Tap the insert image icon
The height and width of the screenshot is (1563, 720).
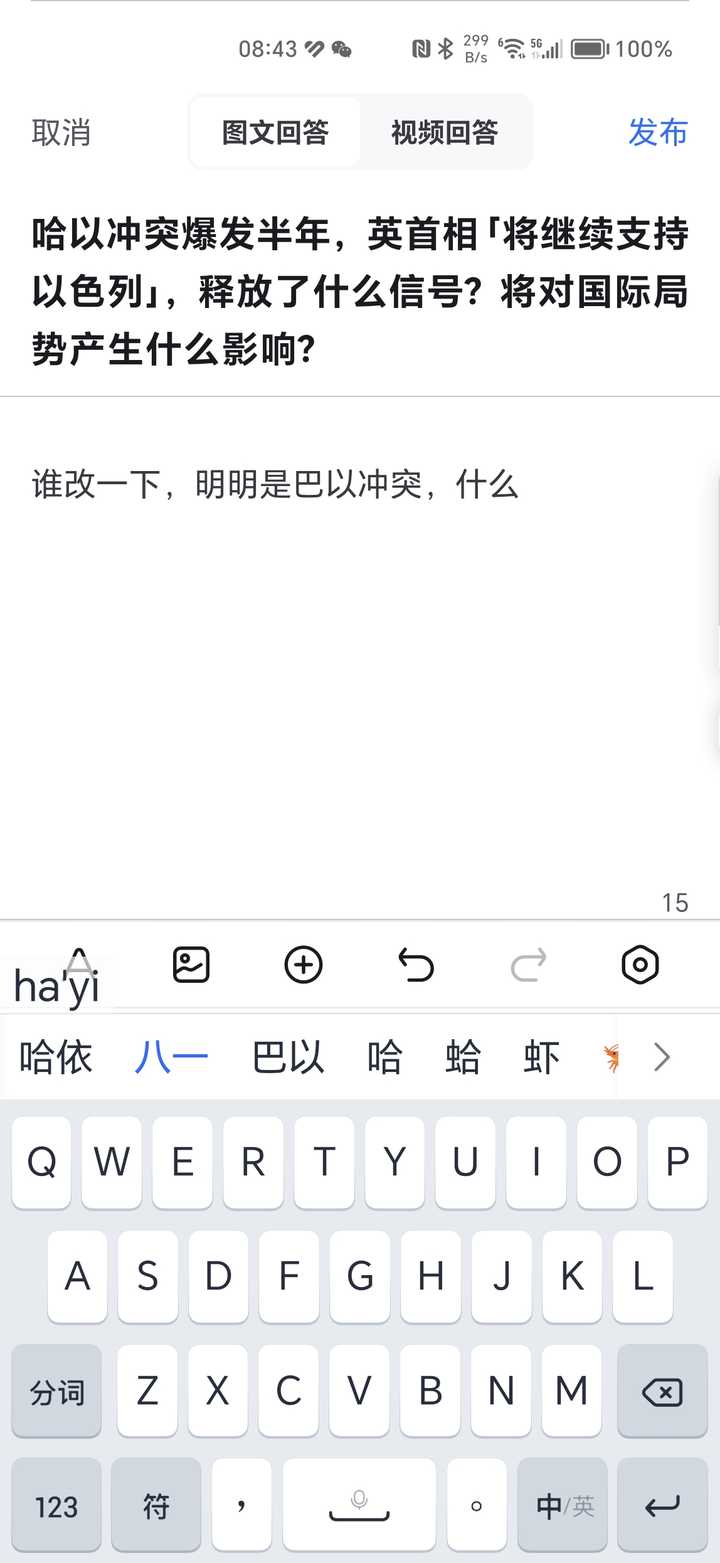pyautogui.click(x=191, y=965)
